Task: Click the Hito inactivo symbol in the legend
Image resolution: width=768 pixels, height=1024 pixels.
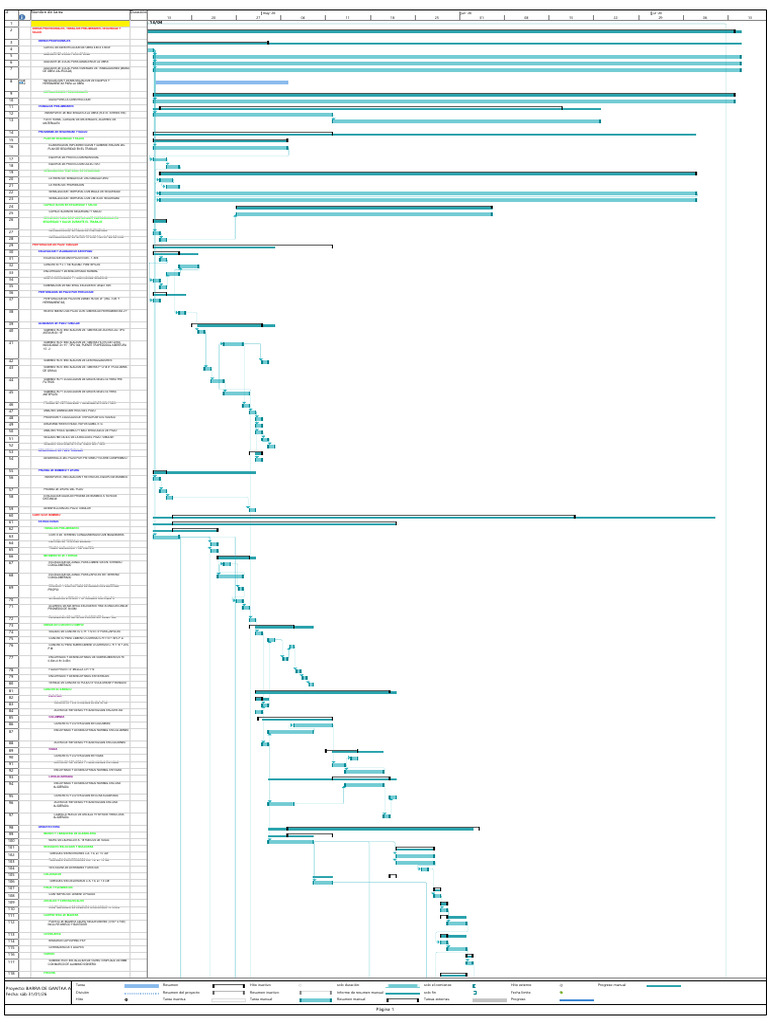Action: (x=300, y=985)
